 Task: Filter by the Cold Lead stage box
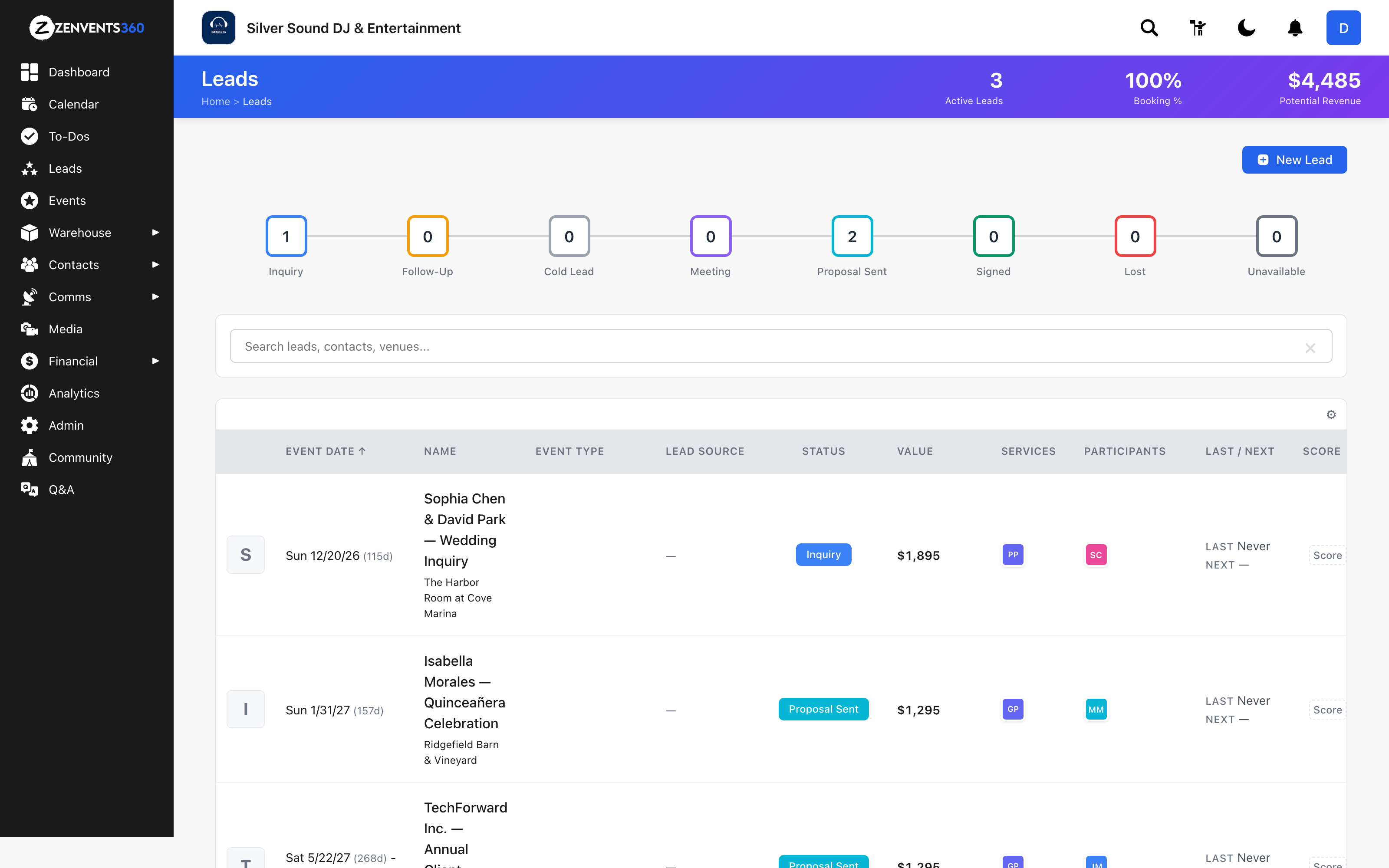pyautogui.click(x=569, y=236)
